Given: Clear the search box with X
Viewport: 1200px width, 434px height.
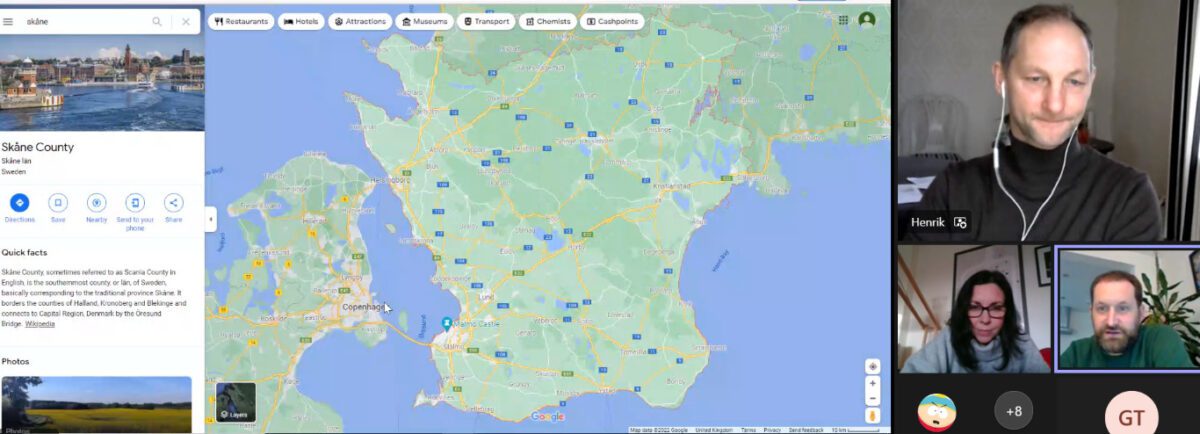Looking at the screenshot, I should click(186, 21).
